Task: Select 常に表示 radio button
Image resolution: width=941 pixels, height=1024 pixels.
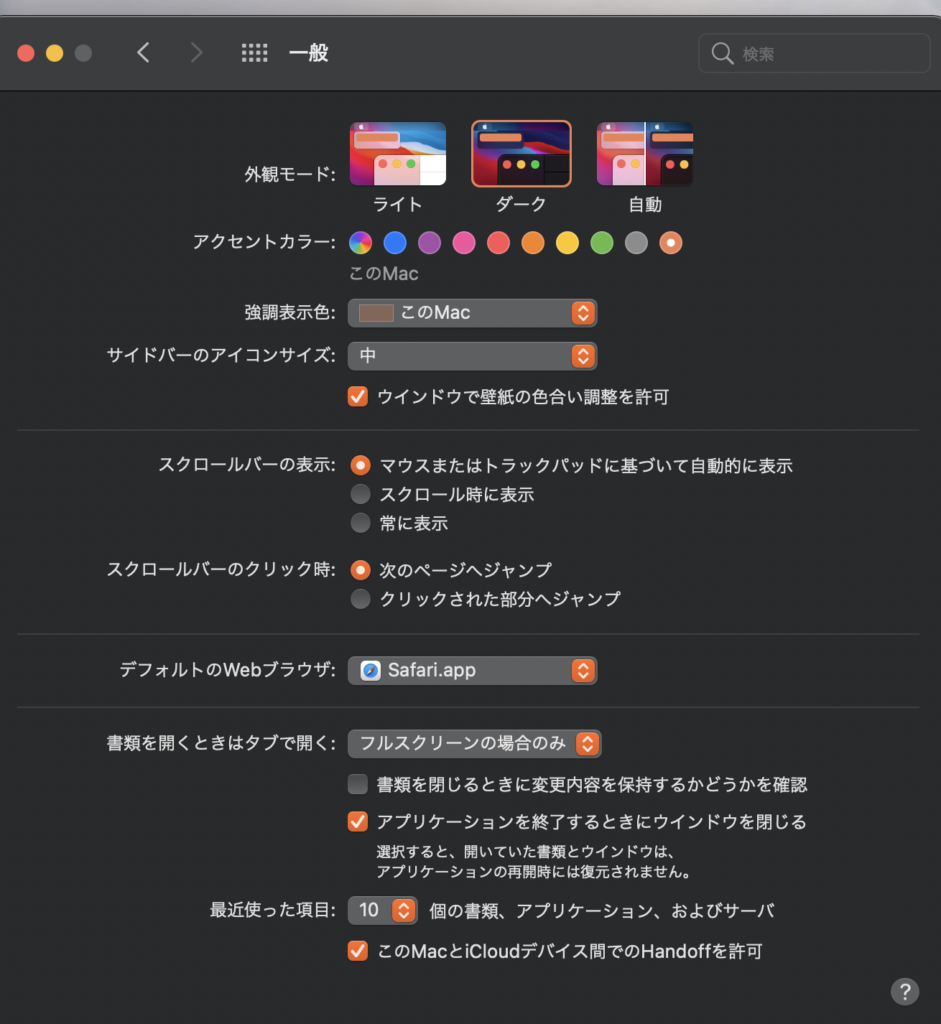Action: click(x=360, y=523)
